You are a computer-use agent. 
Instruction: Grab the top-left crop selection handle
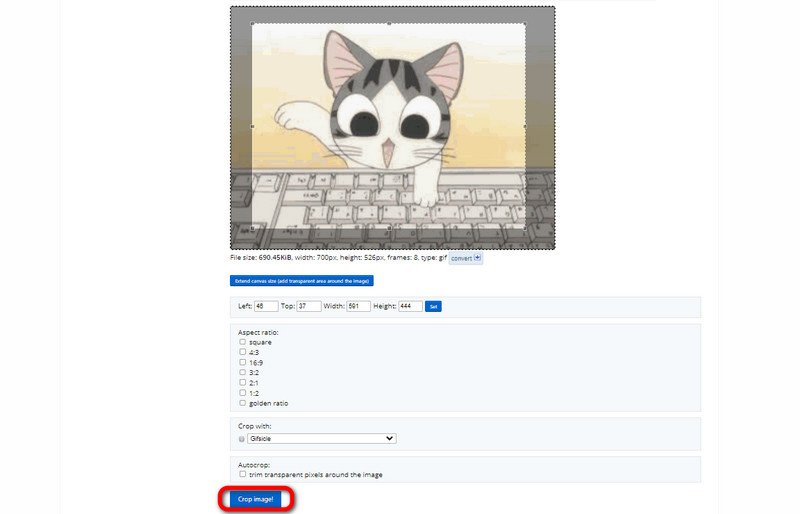click(253, 23)
